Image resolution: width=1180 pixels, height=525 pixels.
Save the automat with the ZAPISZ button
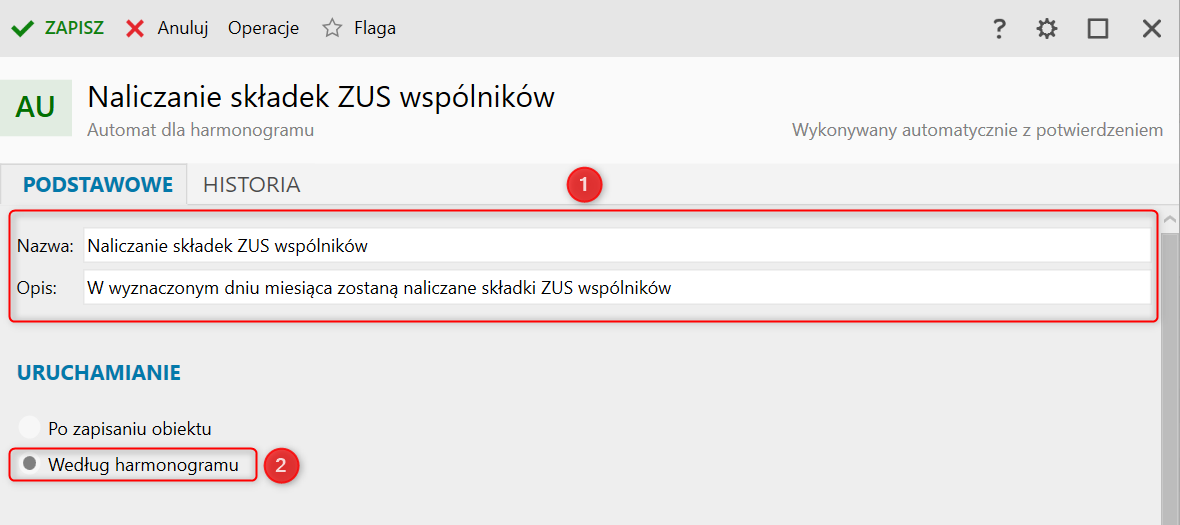[57, 28]
